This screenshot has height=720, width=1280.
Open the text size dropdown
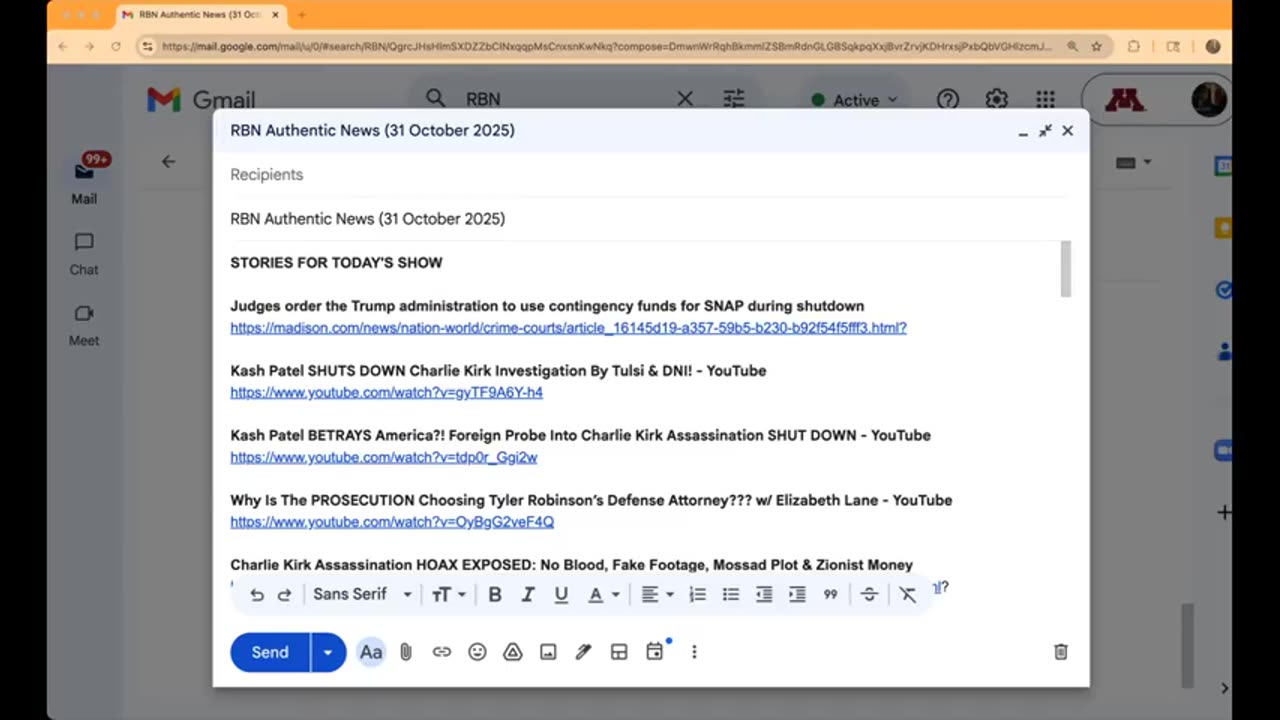tap(449, 595)
